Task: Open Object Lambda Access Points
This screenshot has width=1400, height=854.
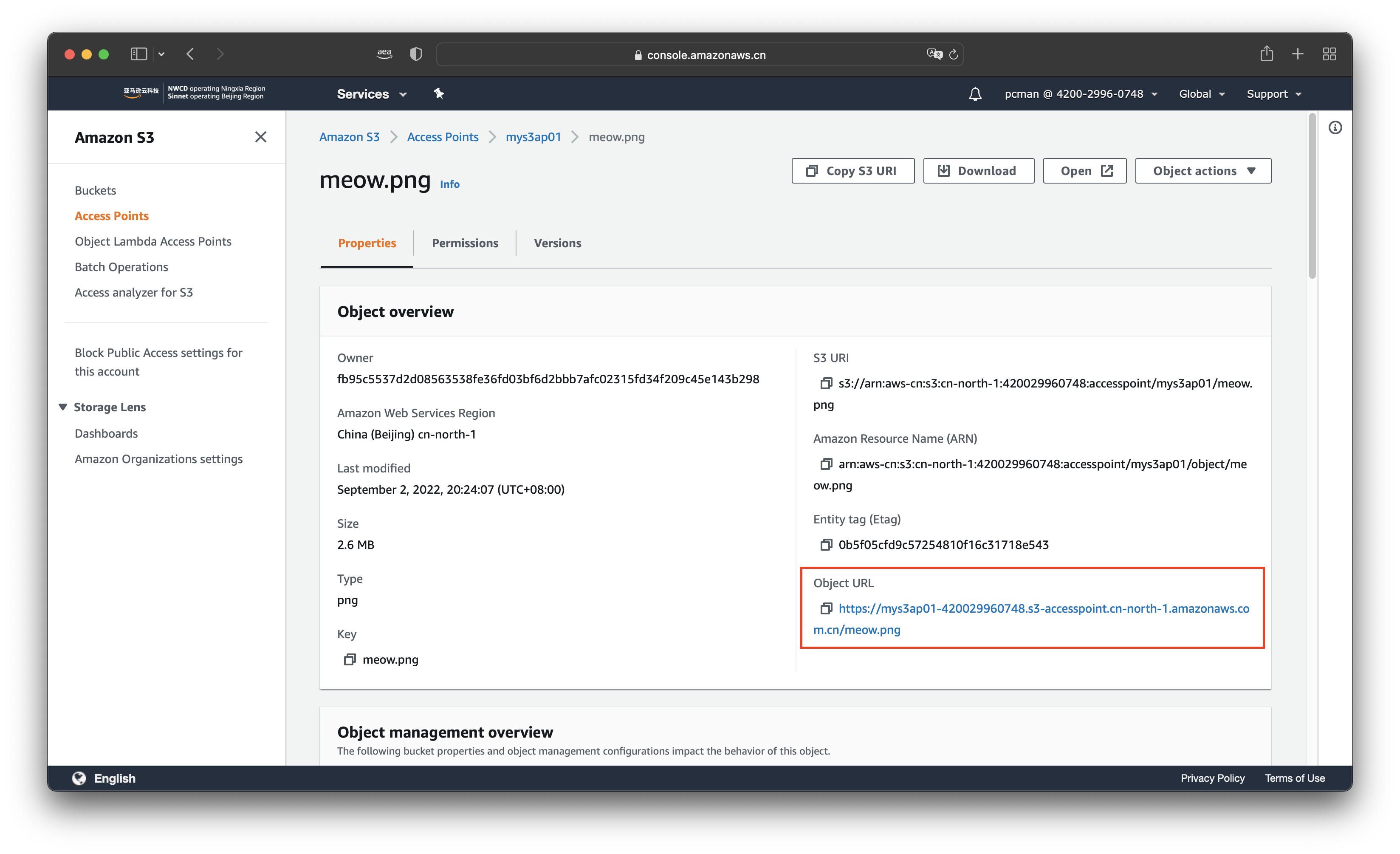Action: pyautogui.click(x=153, y=241)
